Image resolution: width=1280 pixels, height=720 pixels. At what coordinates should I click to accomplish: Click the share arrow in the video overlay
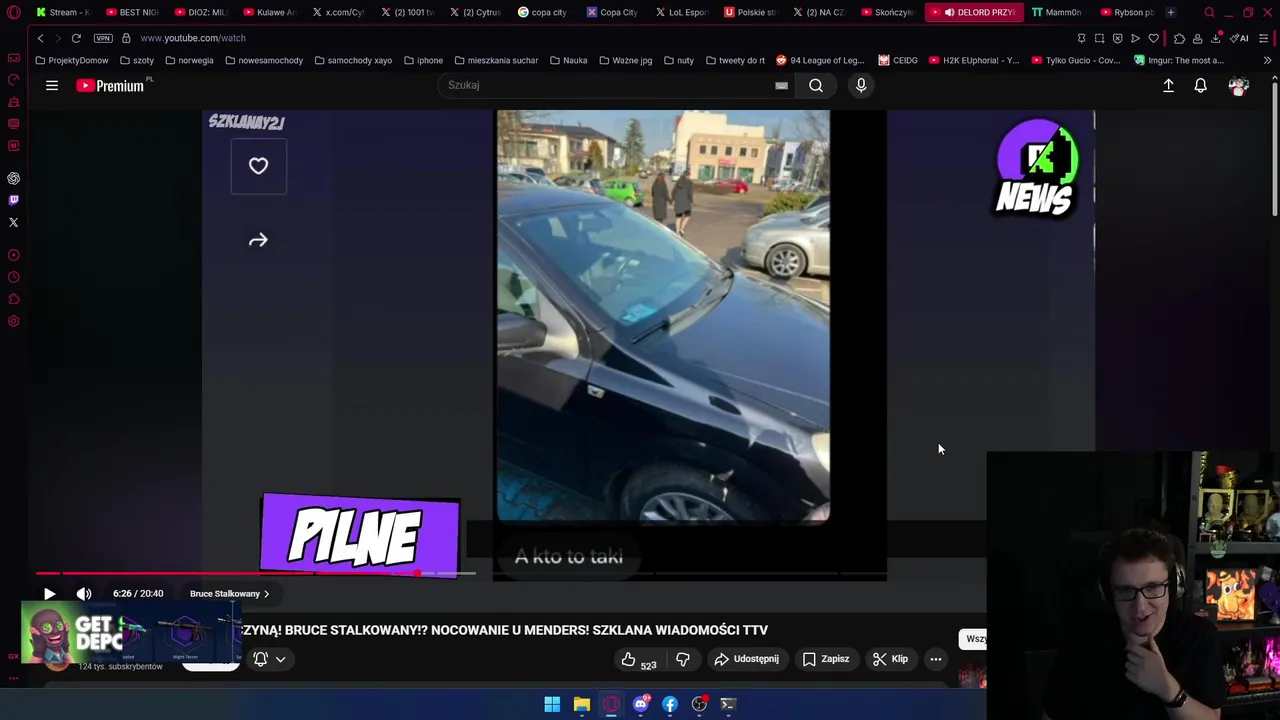coord(258,240)
